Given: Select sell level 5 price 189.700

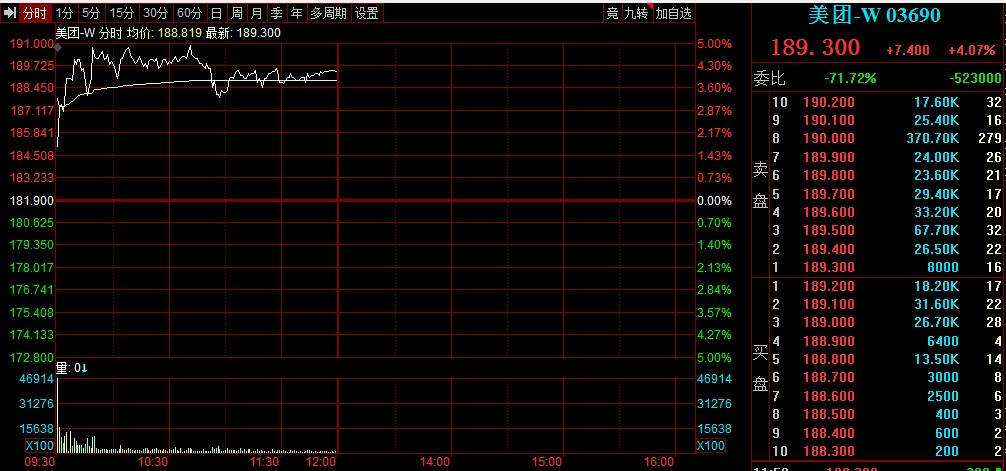Looking at the screenshot, I should (x=829, y=194).
